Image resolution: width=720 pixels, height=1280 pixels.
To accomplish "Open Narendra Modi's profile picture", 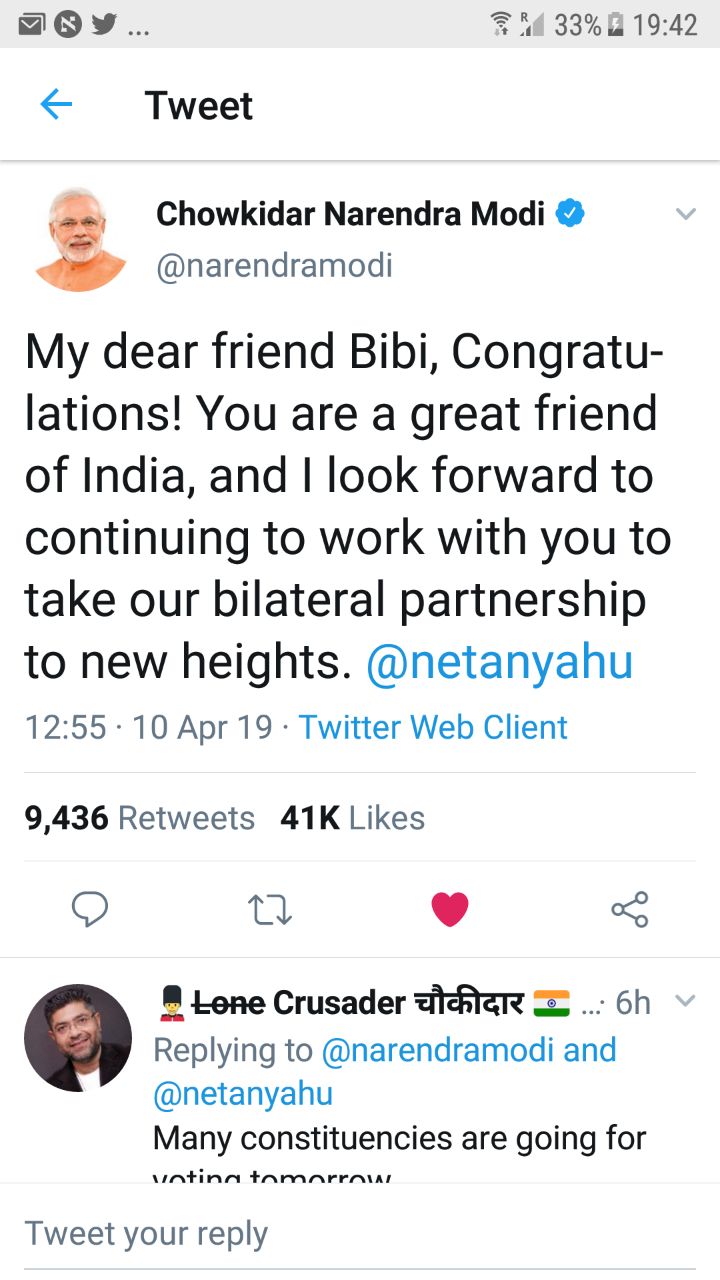I will [80, 240].
